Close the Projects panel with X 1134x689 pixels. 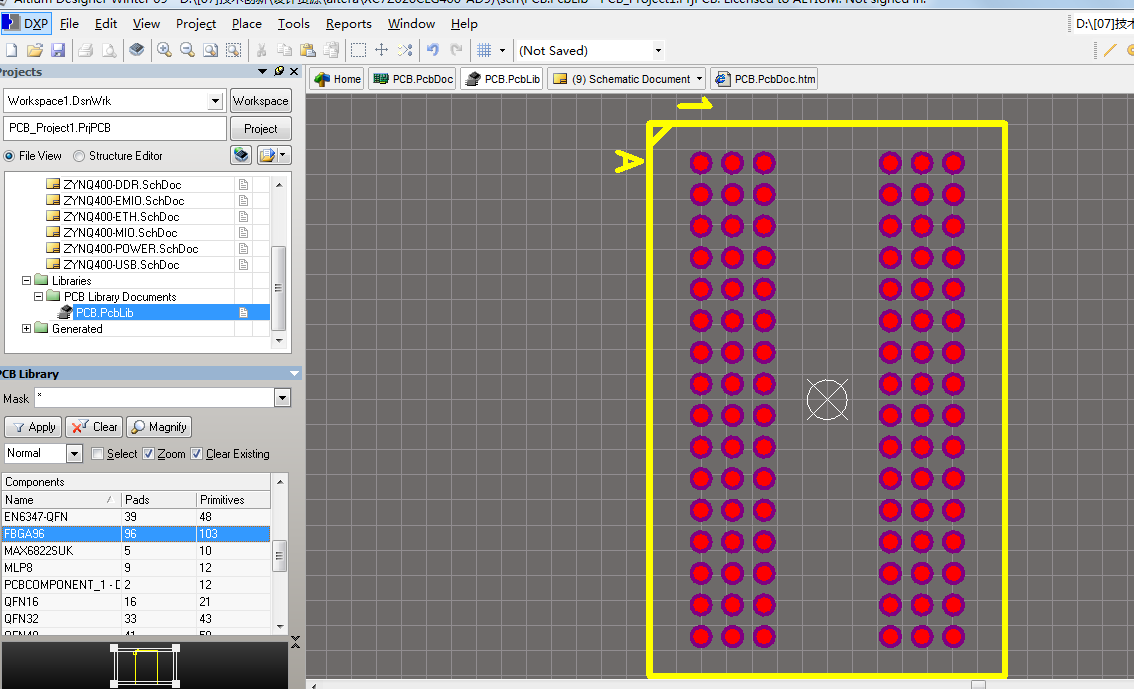[x=294, y=71]
